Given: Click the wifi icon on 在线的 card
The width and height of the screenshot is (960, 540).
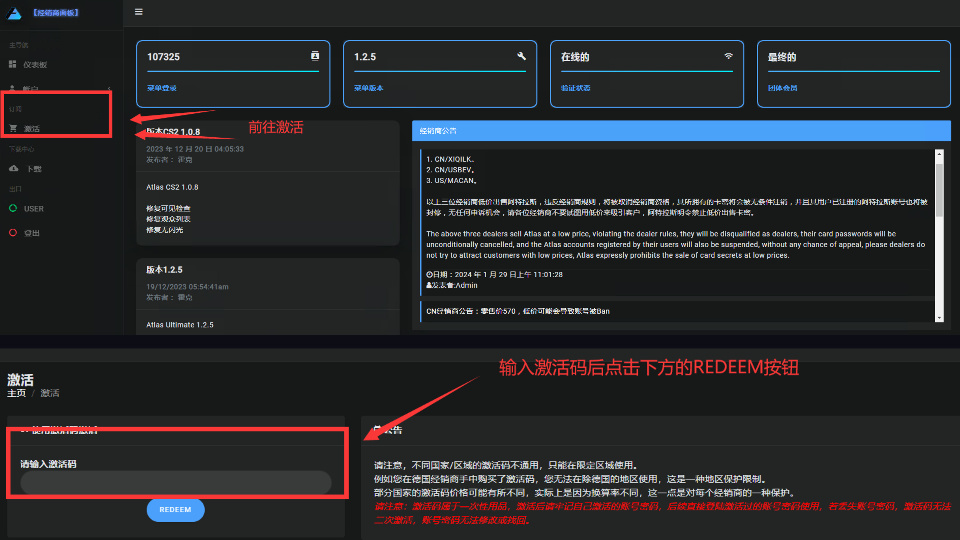Looking at the screenshot, I should click(x=728, y=56).
